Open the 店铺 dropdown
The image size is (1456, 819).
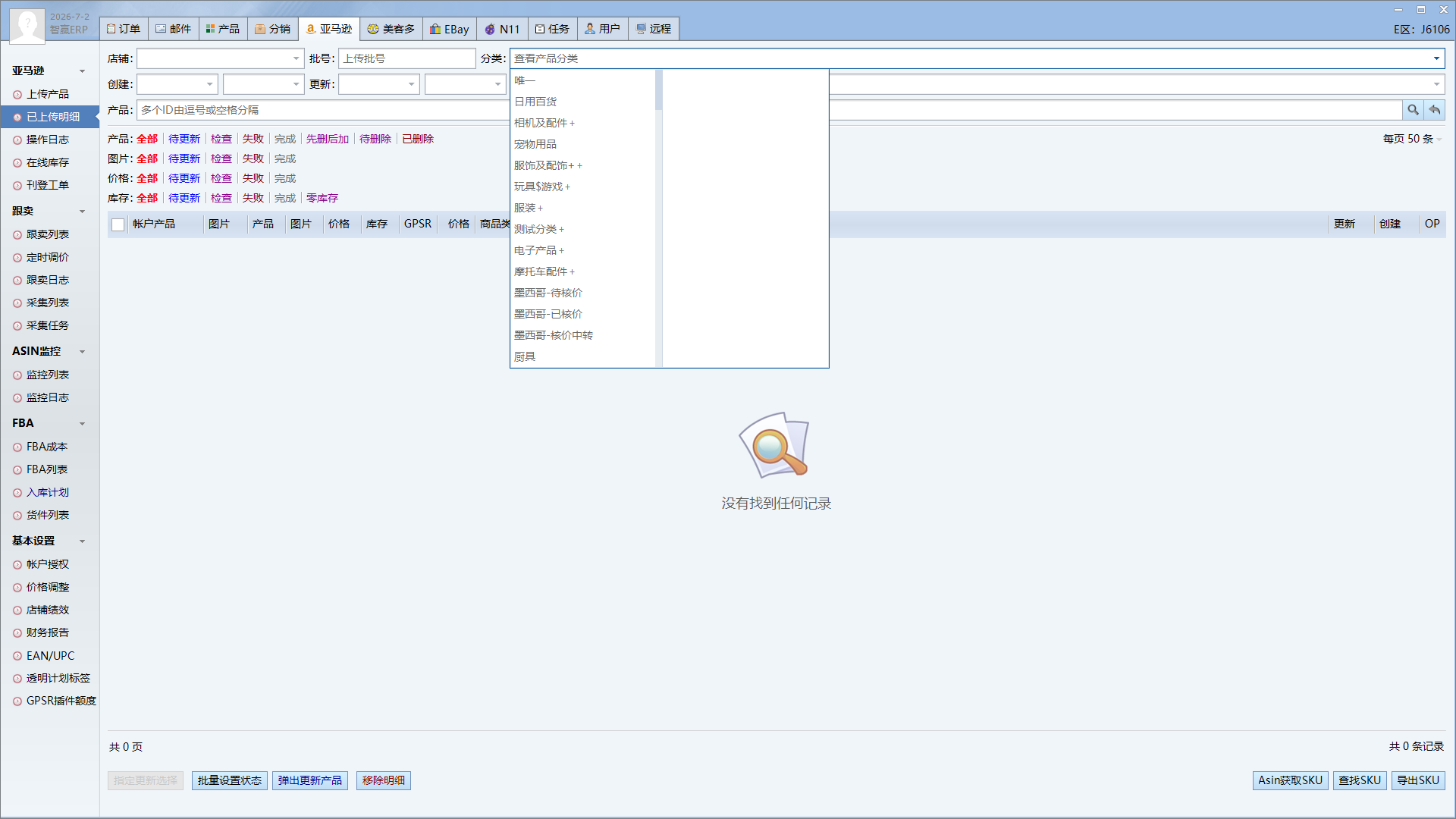(221, 58)
